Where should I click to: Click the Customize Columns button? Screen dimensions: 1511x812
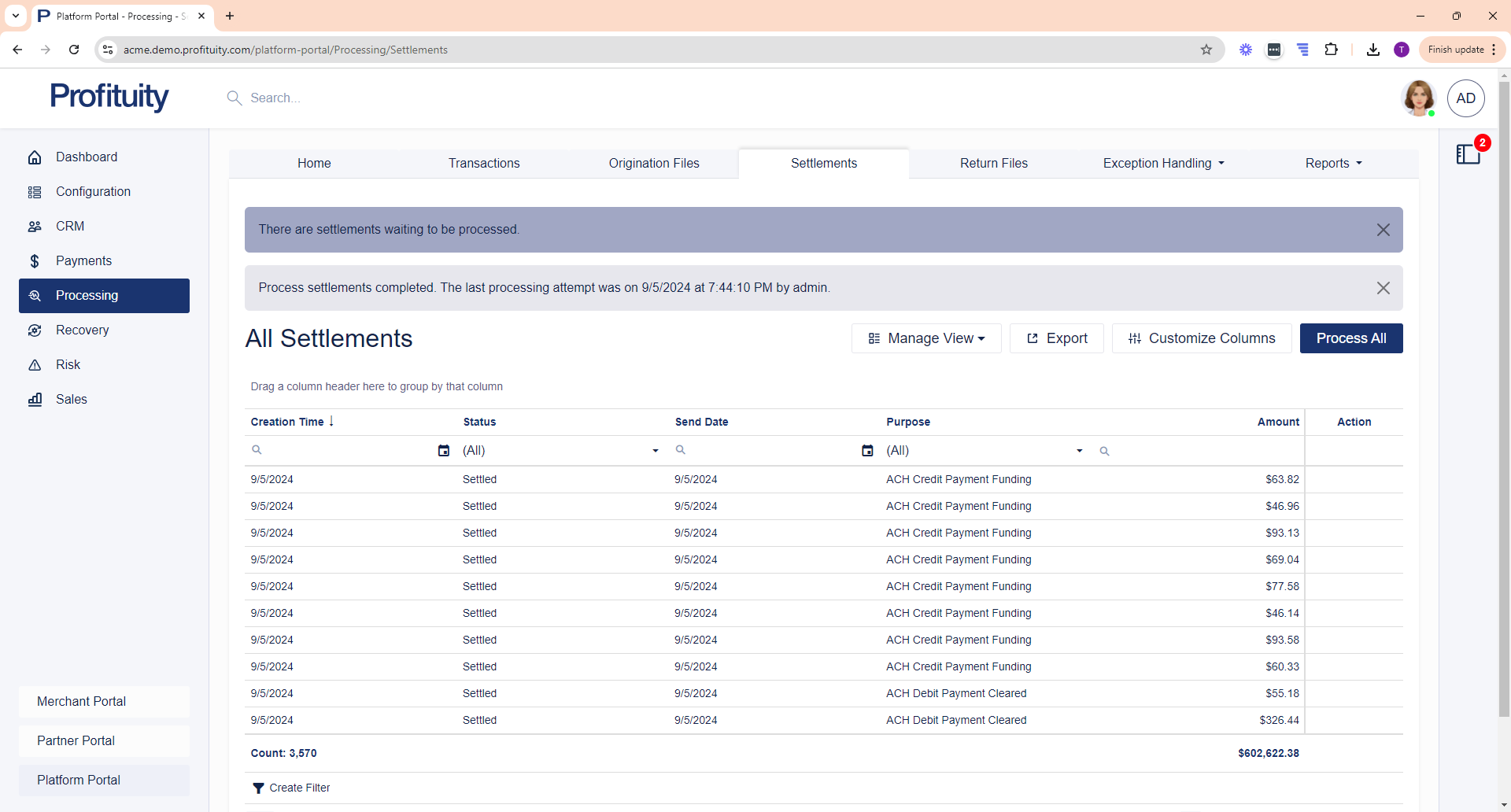(1201, 338)
